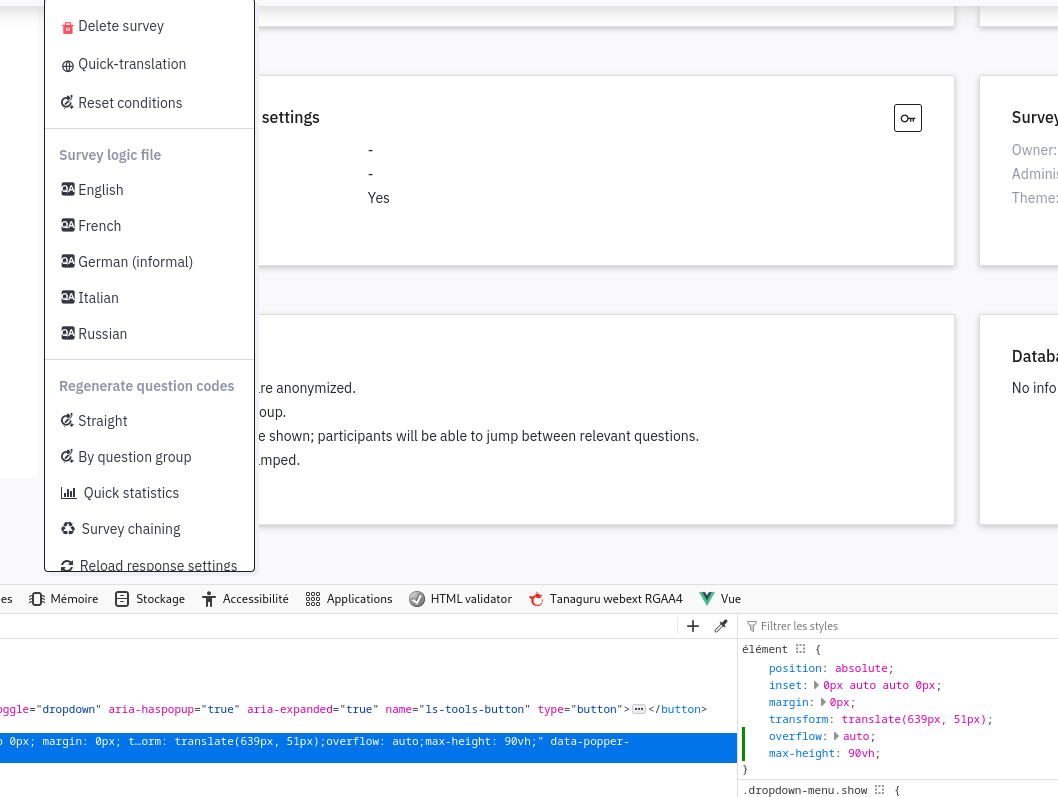Expand the overflow property triangle
Viewport: 1058px width, 797px height.
837,736
